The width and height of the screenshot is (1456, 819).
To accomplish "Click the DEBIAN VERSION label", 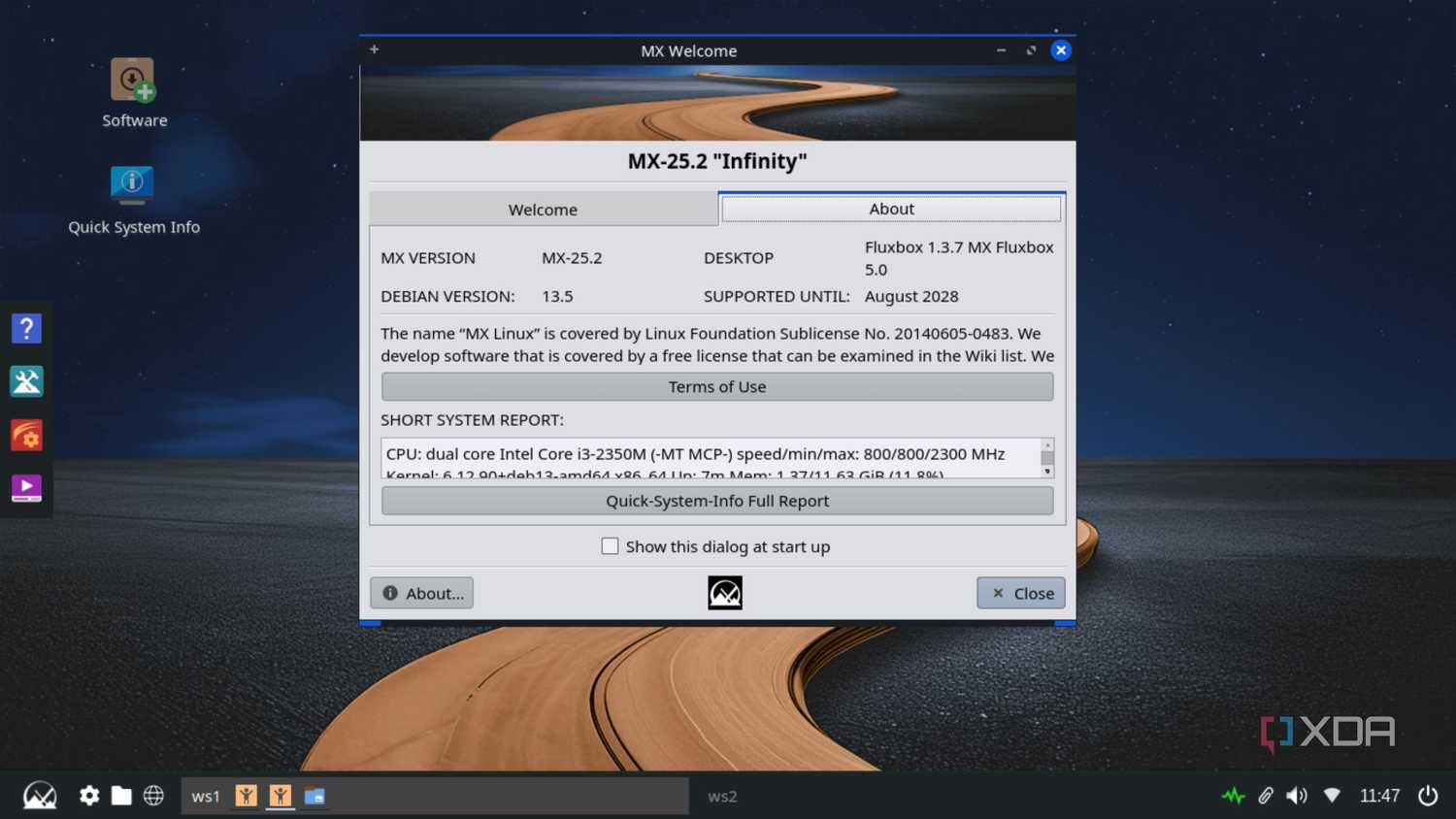I will (447, 297).
